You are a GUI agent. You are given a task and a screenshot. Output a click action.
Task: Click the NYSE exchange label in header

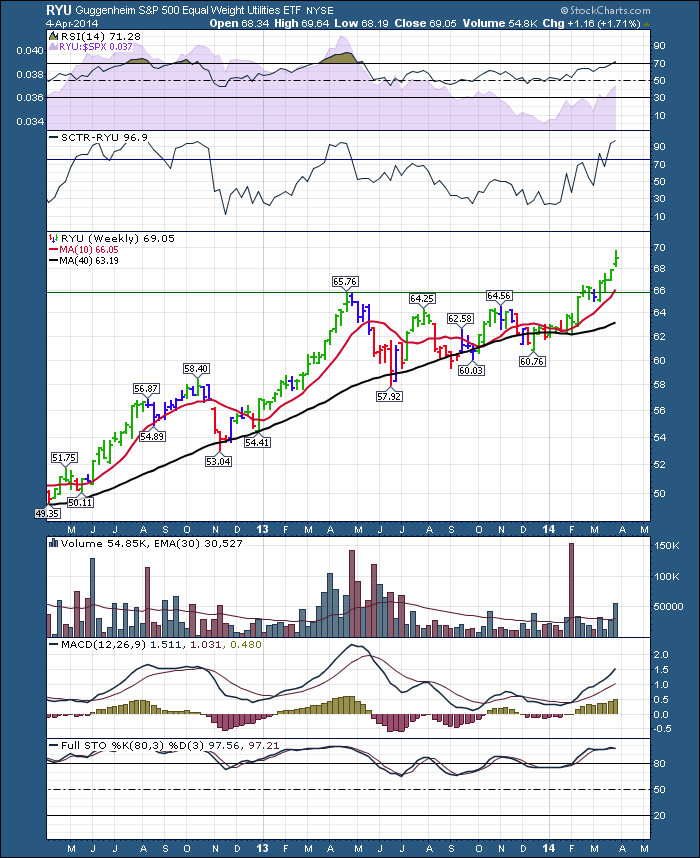click(320, 10)
